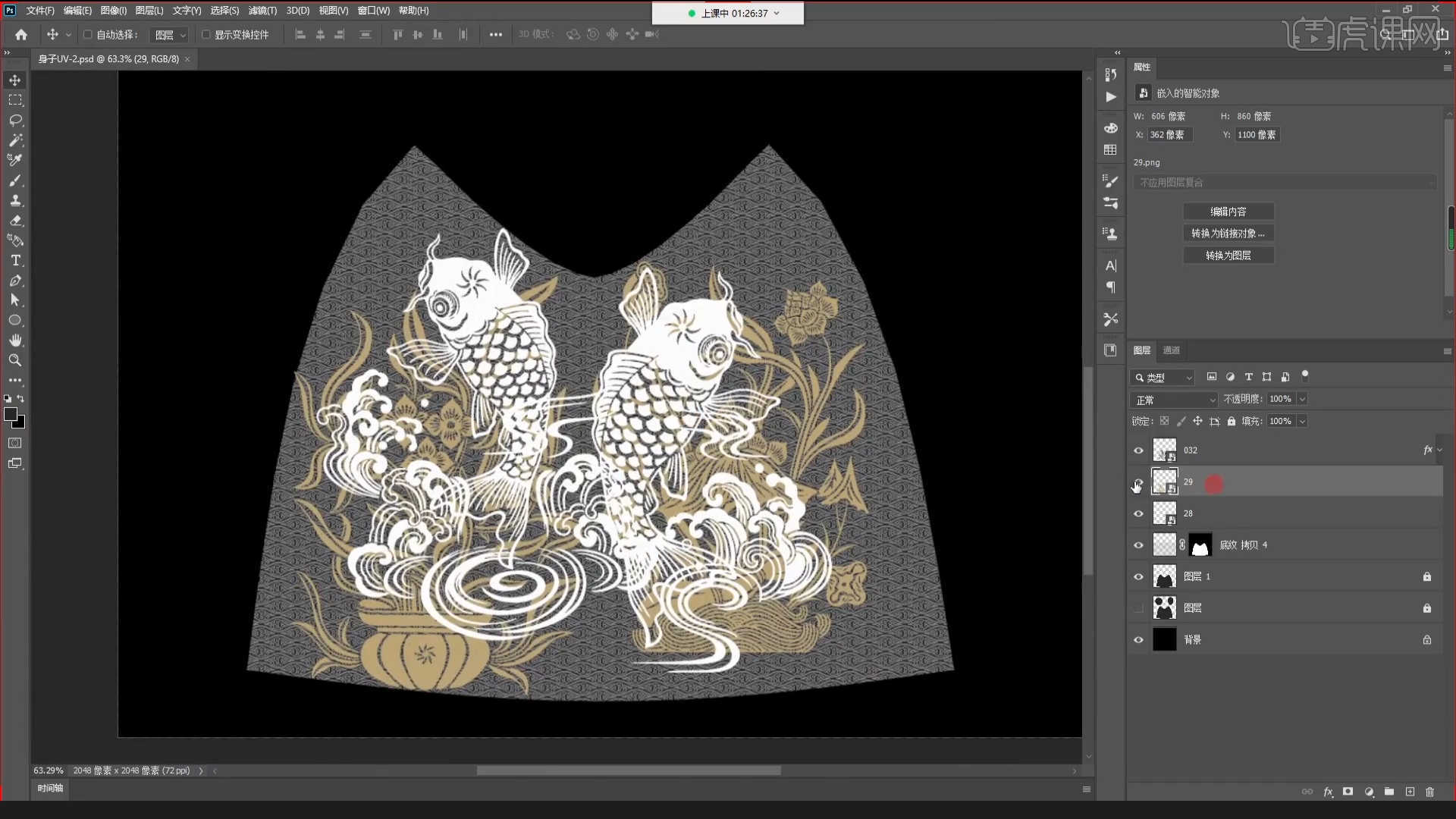
Task: Expand the 032 layer effects arrow
Action: (1440, 450)
